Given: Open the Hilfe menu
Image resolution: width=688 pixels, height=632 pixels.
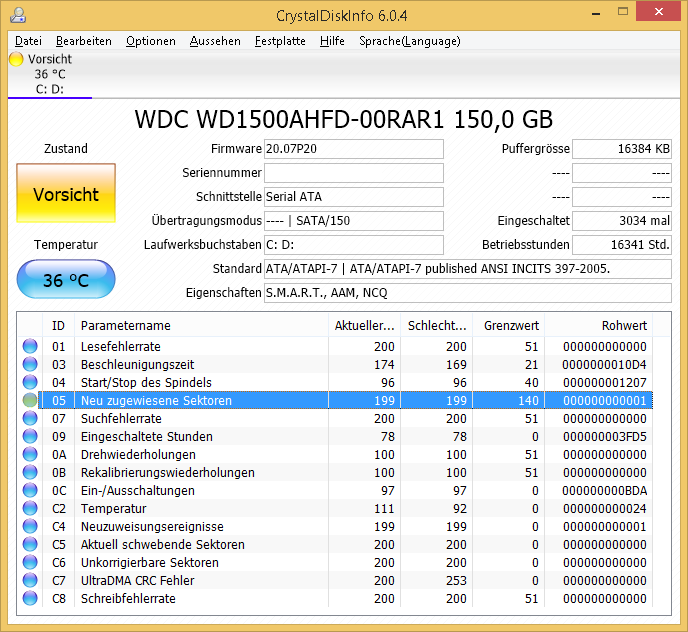Looking at the screenshot, I should (332, 41).
